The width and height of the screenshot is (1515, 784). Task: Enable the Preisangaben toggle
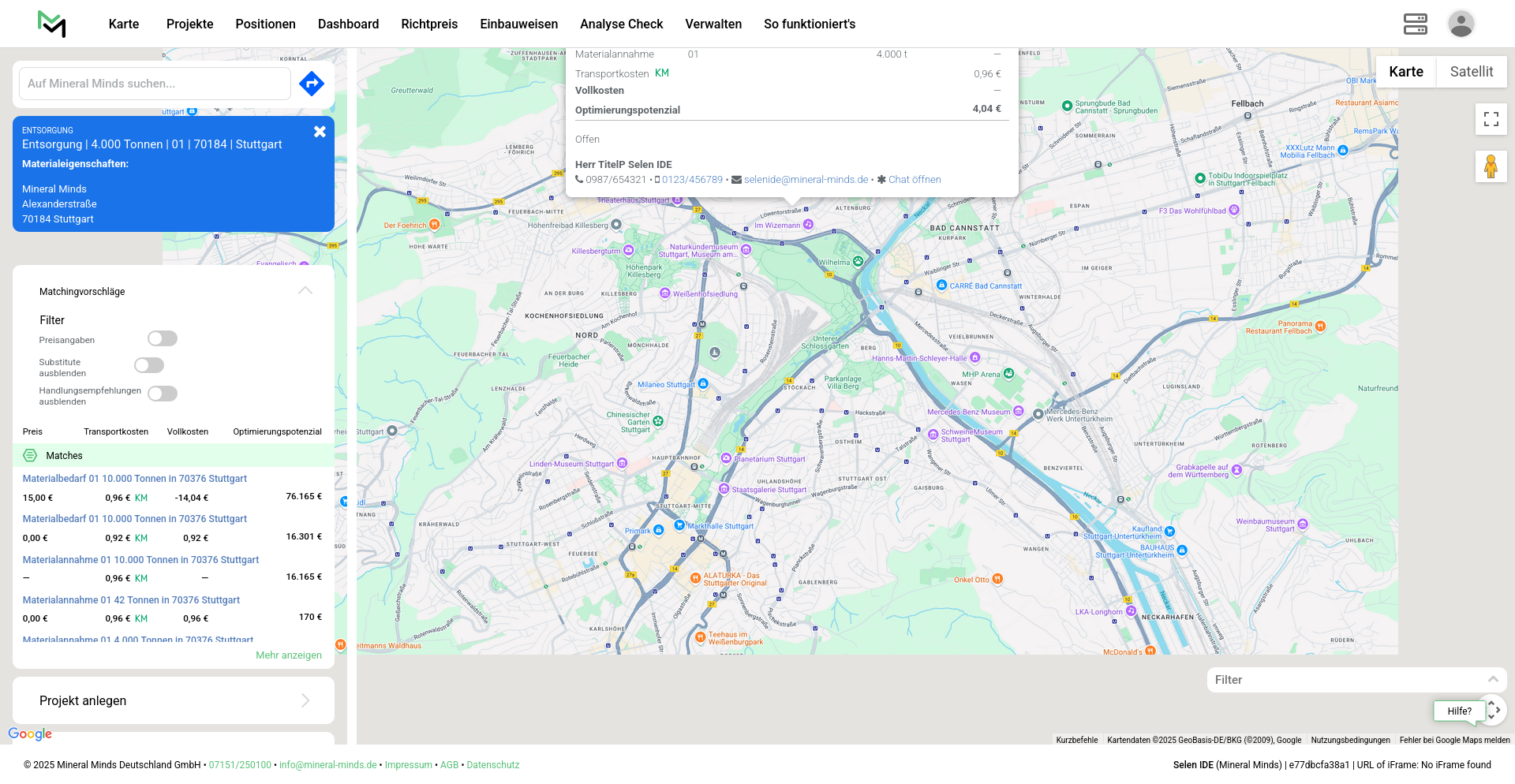pos(163,338)
